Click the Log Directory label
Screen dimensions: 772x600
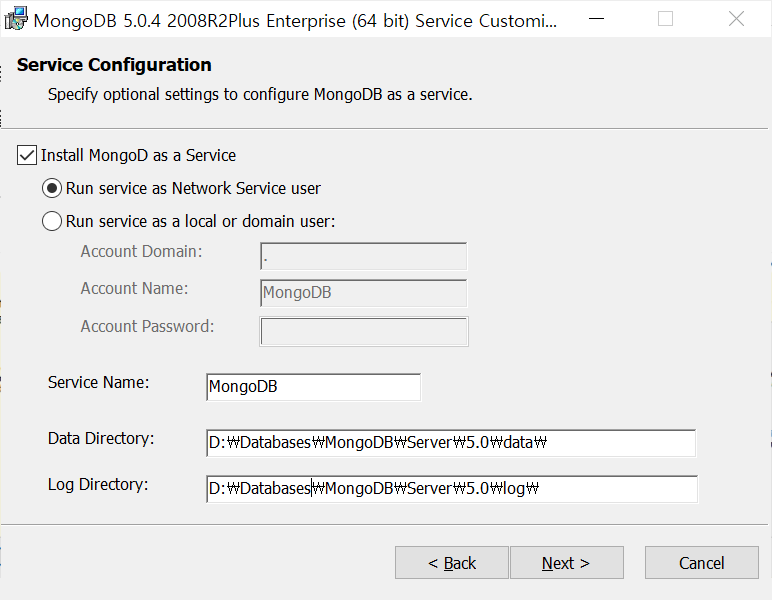tap(98, 485)
